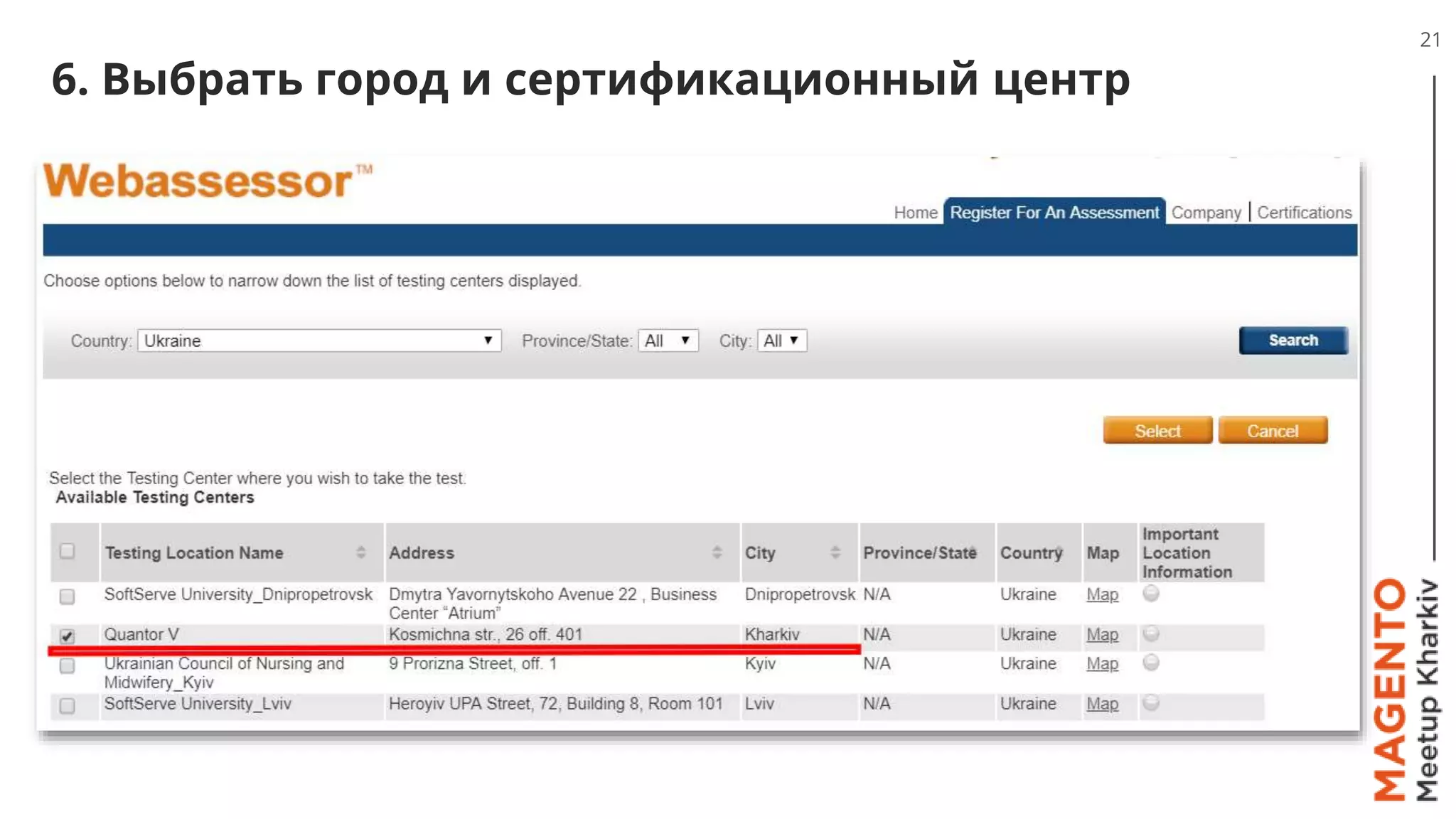1456x819 pixels.
Task: Expand the City filter dropdown
Action: (782, 341)
